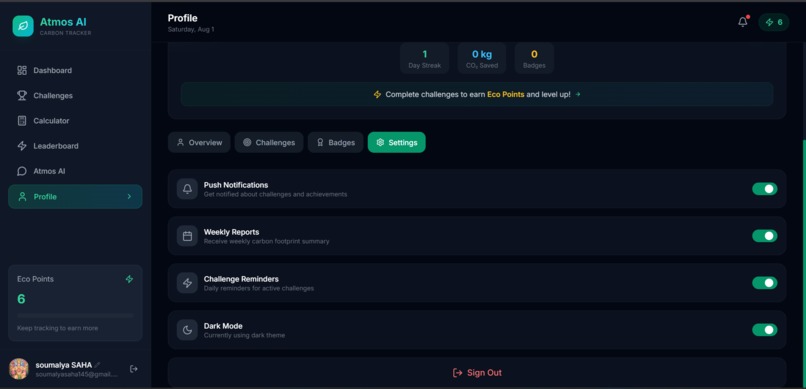The height and width of the screenshot is (389, 806).
Task: Click the Push Notifications bell icon
Action: pos(187,189)
